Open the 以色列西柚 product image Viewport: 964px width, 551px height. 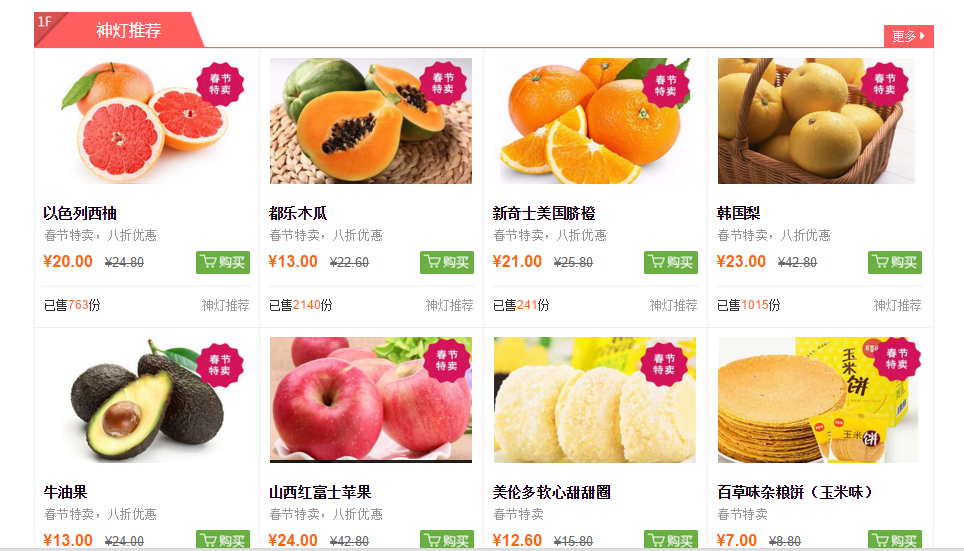[x=146, y=121]
